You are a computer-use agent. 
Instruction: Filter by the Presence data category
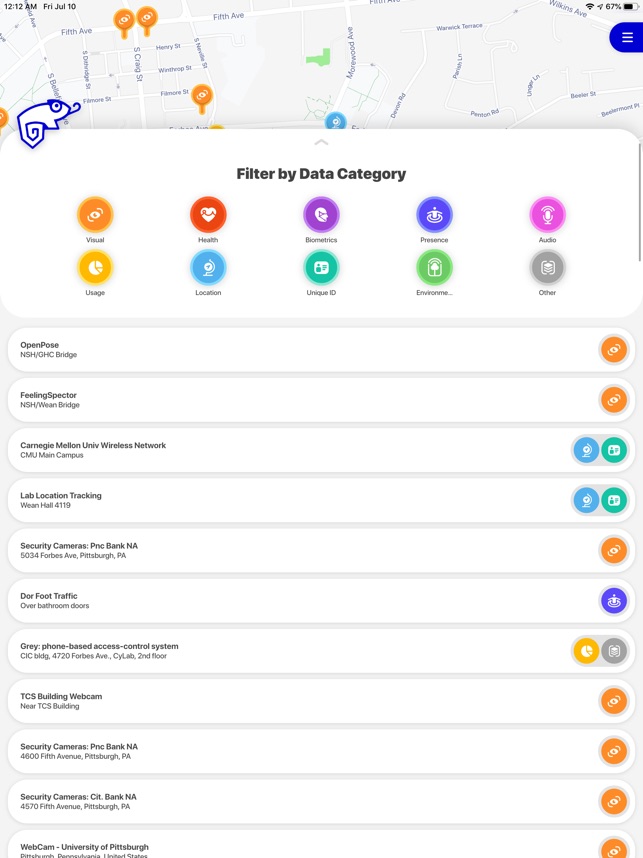click(434, 214)
